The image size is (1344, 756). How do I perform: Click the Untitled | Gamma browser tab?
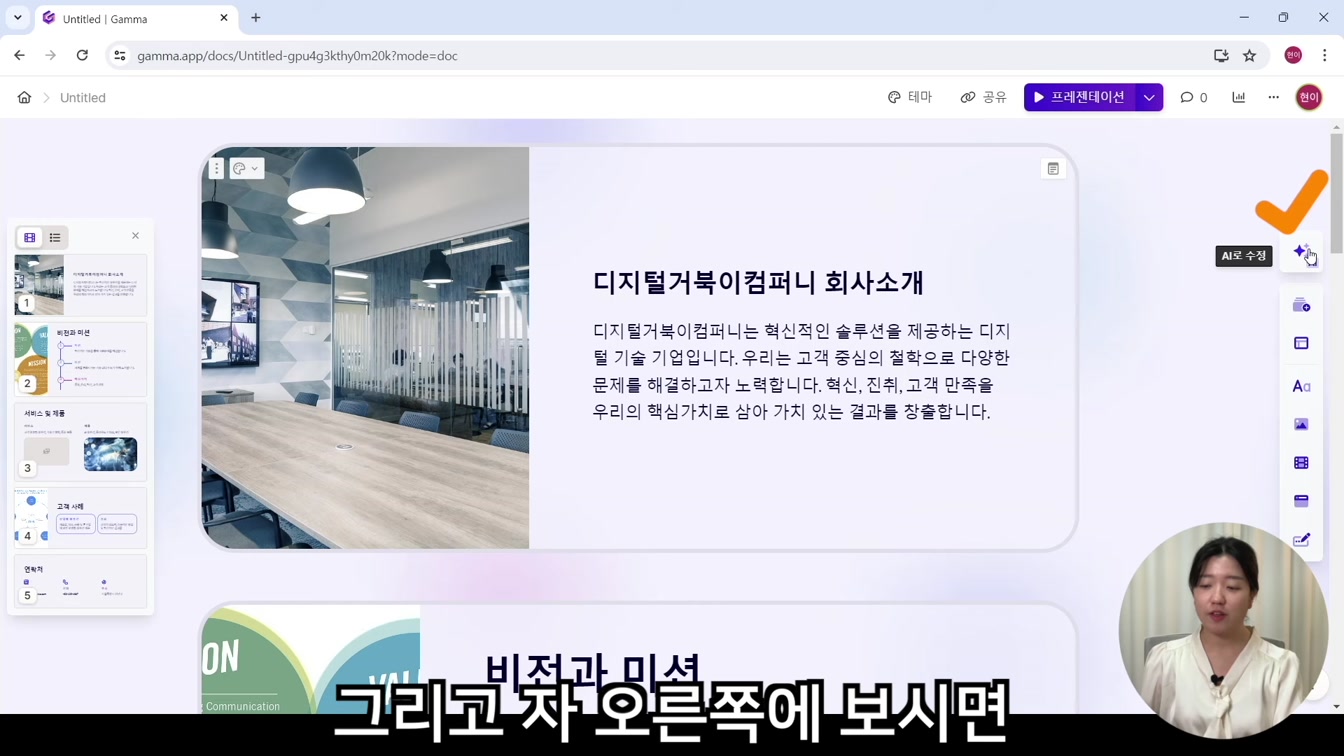135,18
